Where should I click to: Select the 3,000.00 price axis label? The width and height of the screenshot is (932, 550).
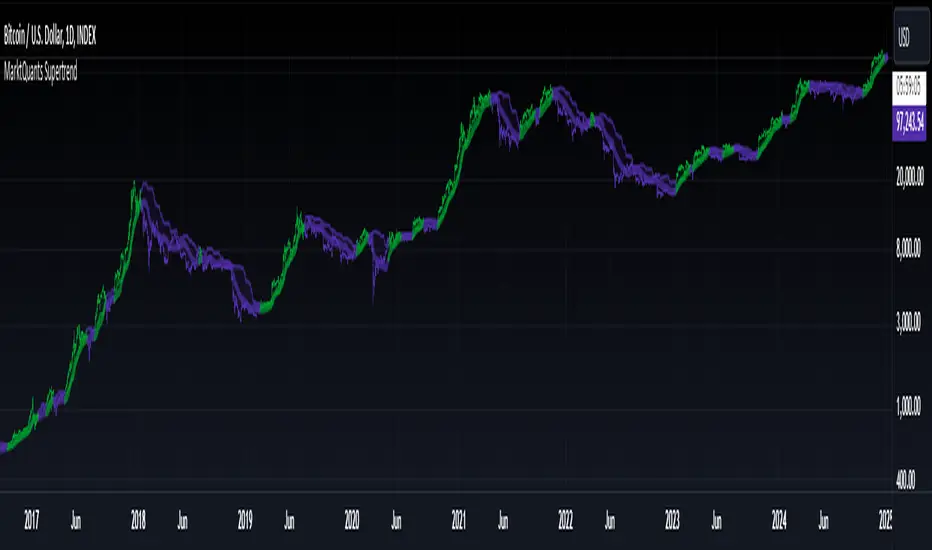coord(909,323)
